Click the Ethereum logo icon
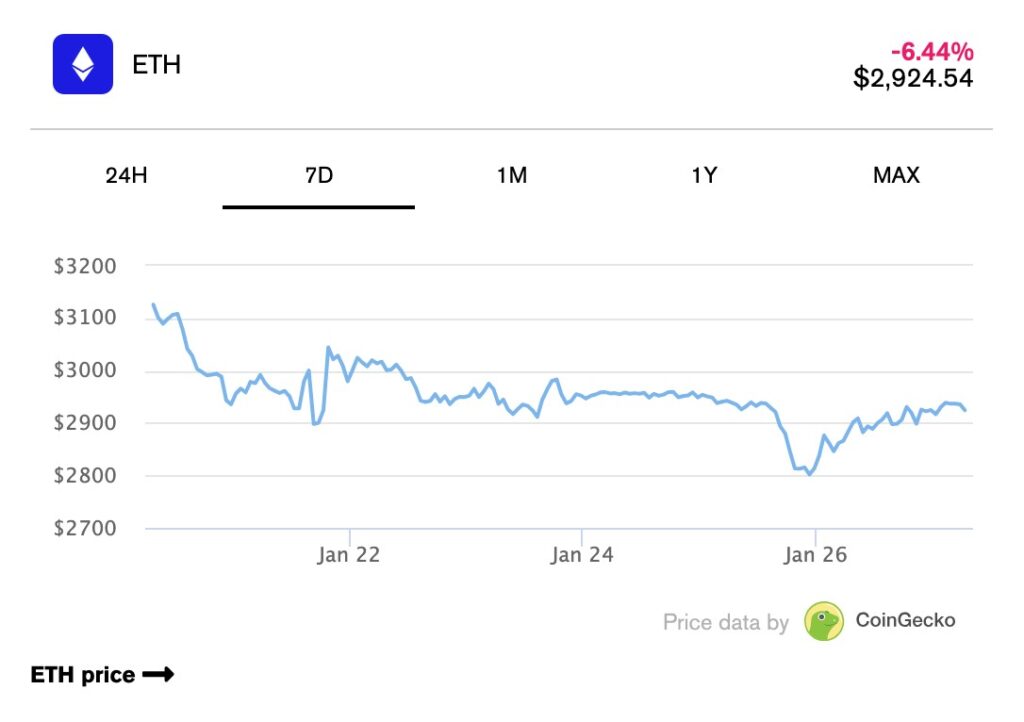The width and height of the screenshot is (1024, 722). (83, 65)
